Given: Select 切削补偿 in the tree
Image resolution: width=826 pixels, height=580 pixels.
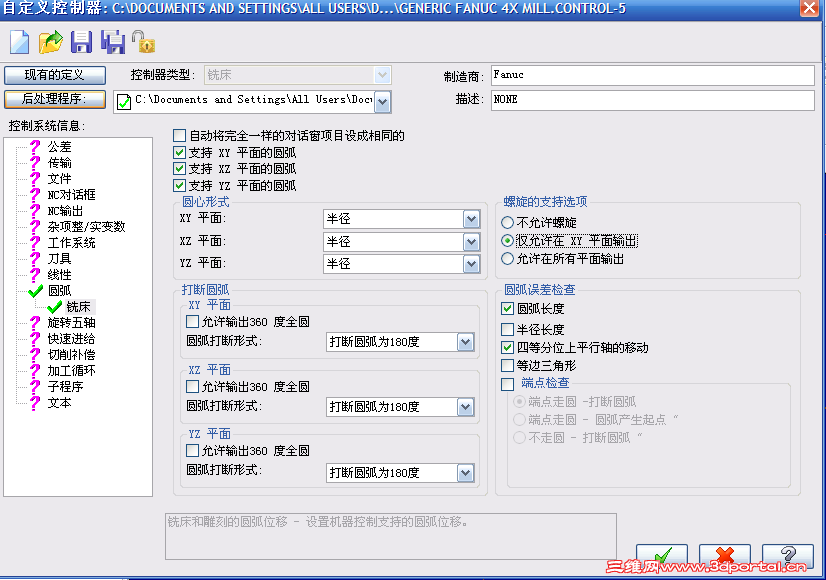Looking at the screenshot, I should click(x=71, y=355).
